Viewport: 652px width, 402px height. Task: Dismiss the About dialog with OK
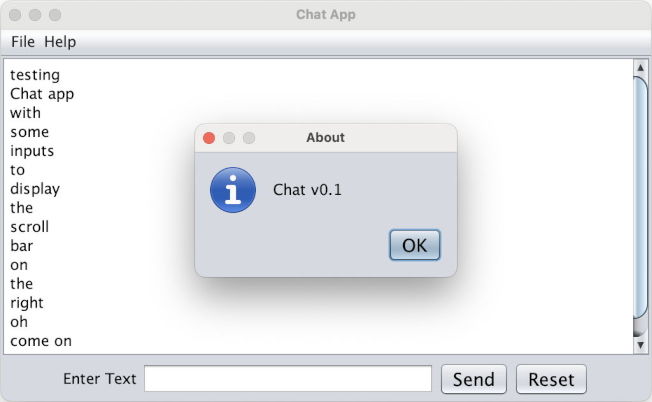tap(415, 245)
